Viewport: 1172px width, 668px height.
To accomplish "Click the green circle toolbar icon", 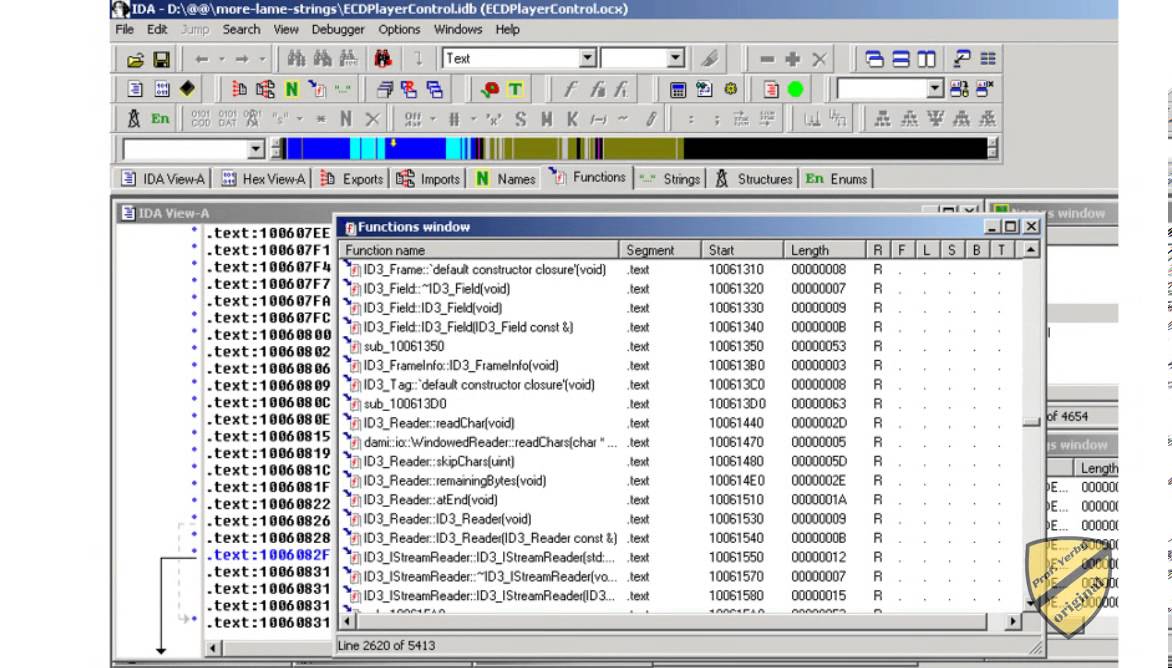I will pos(796,90).
